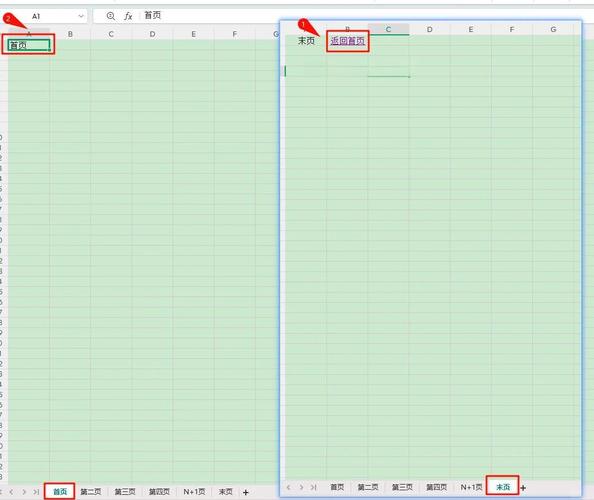
Task: Click the zoom magnifier icon in formula bar
Action: tap(111, 16)
